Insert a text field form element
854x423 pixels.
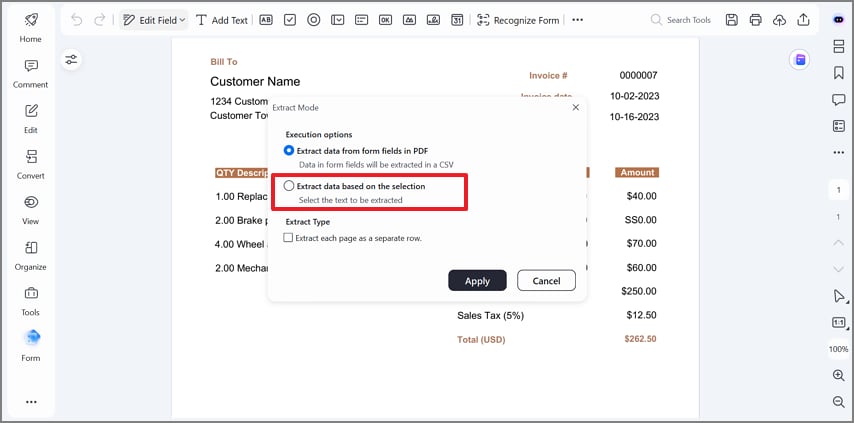[x=266, y=20]
